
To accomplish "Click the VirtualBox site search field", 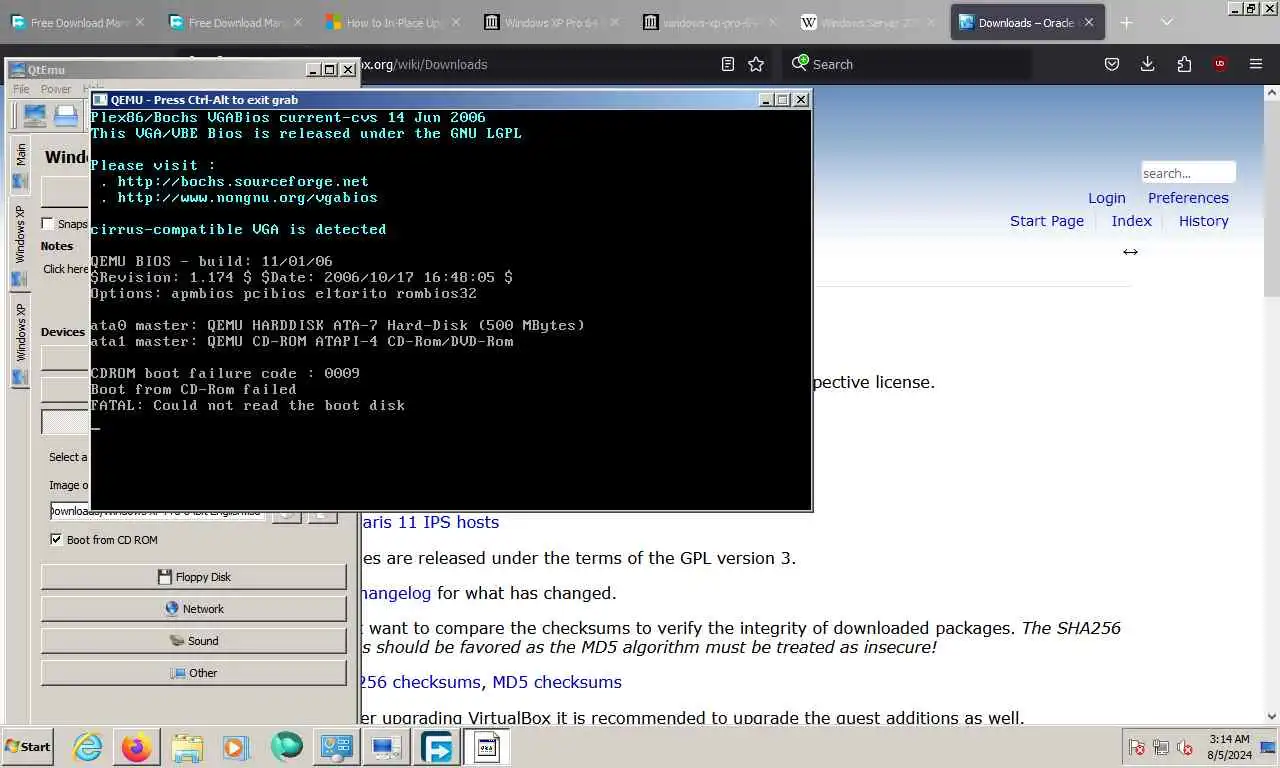I will 1188,173.
